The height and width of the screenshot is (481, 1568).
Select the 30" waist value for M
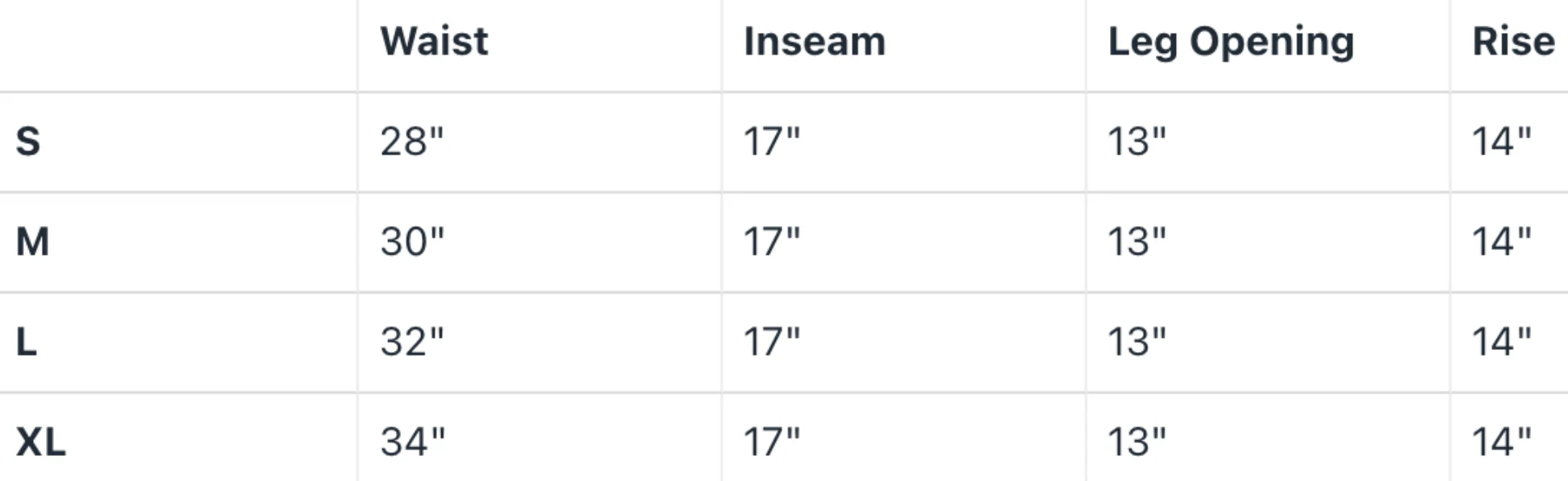click(x=411, y=242)
